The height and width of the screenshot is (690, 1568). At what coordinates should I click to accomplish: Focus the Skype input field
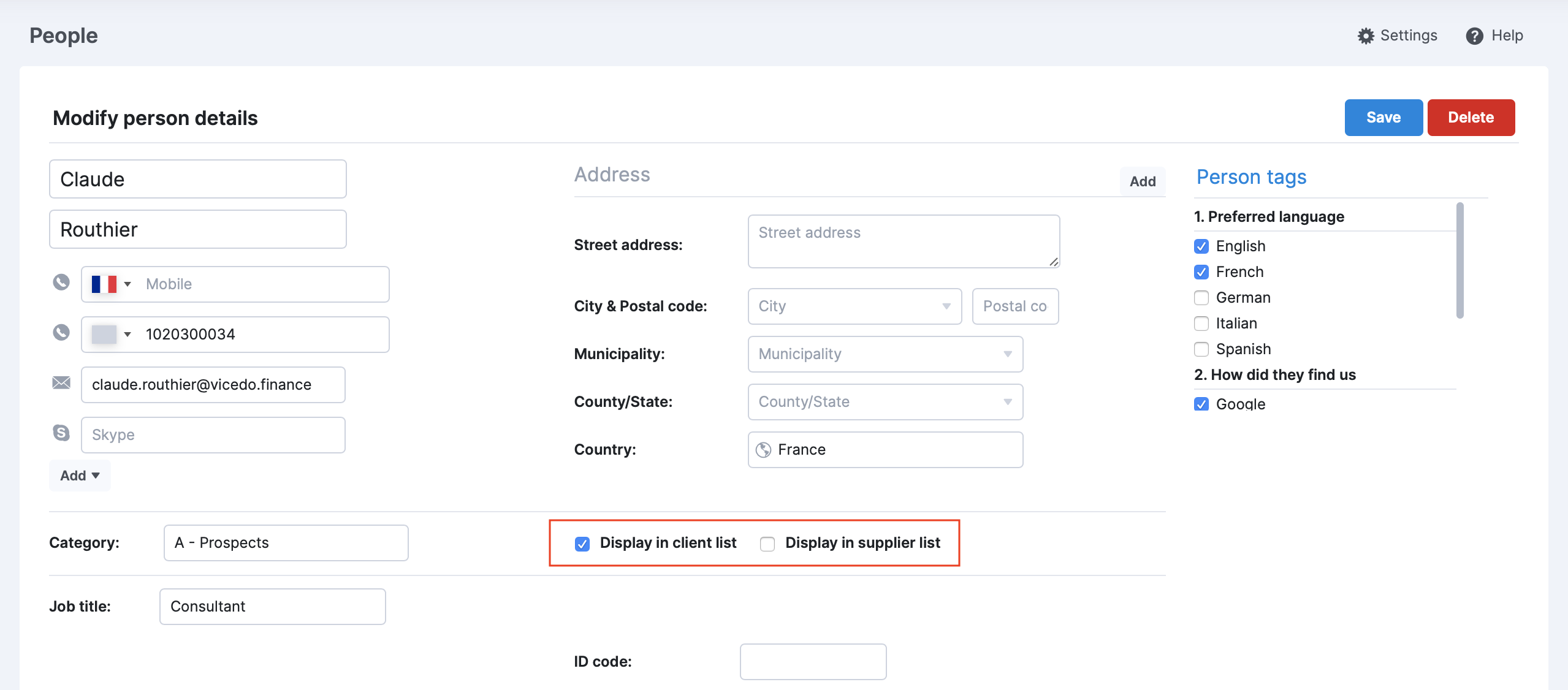pyautogui.click(x=213, y=435)
